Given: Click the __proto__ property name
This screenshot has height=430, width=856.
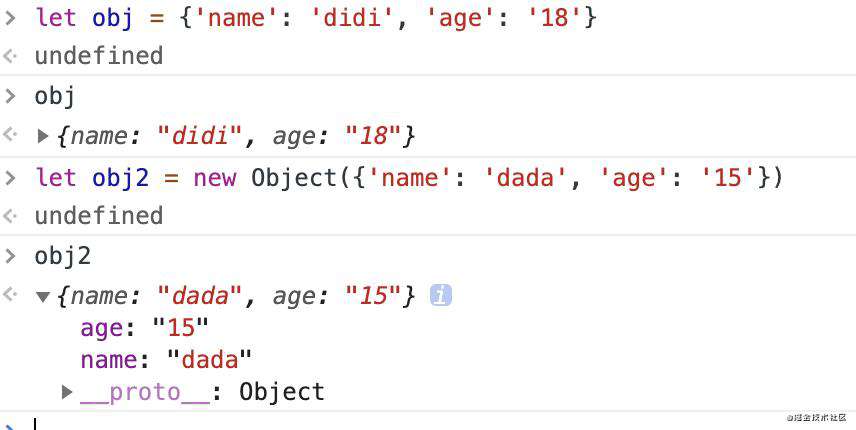Looking at the screenshot, I should (x=145, y=392).
